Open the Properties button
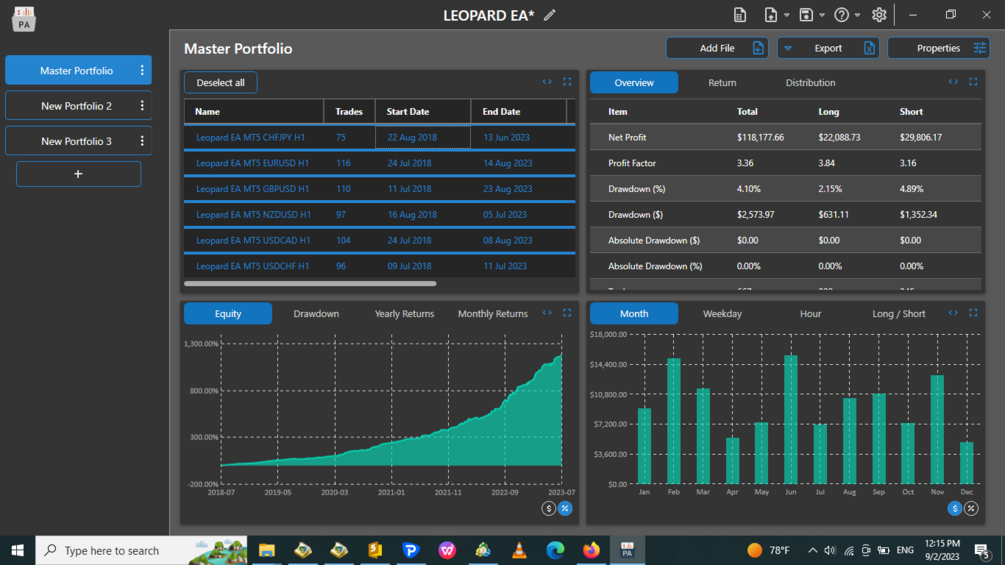Screen dimensions: 1005x565 tap(939, 48)
